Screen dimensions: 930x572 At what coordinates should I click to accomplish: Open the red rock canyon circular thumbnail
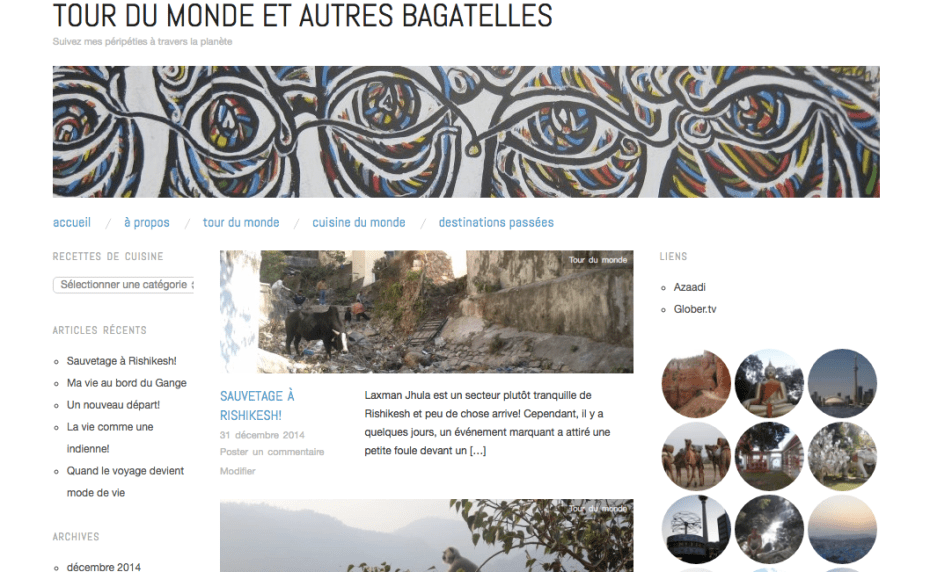(x=696, y=383)
